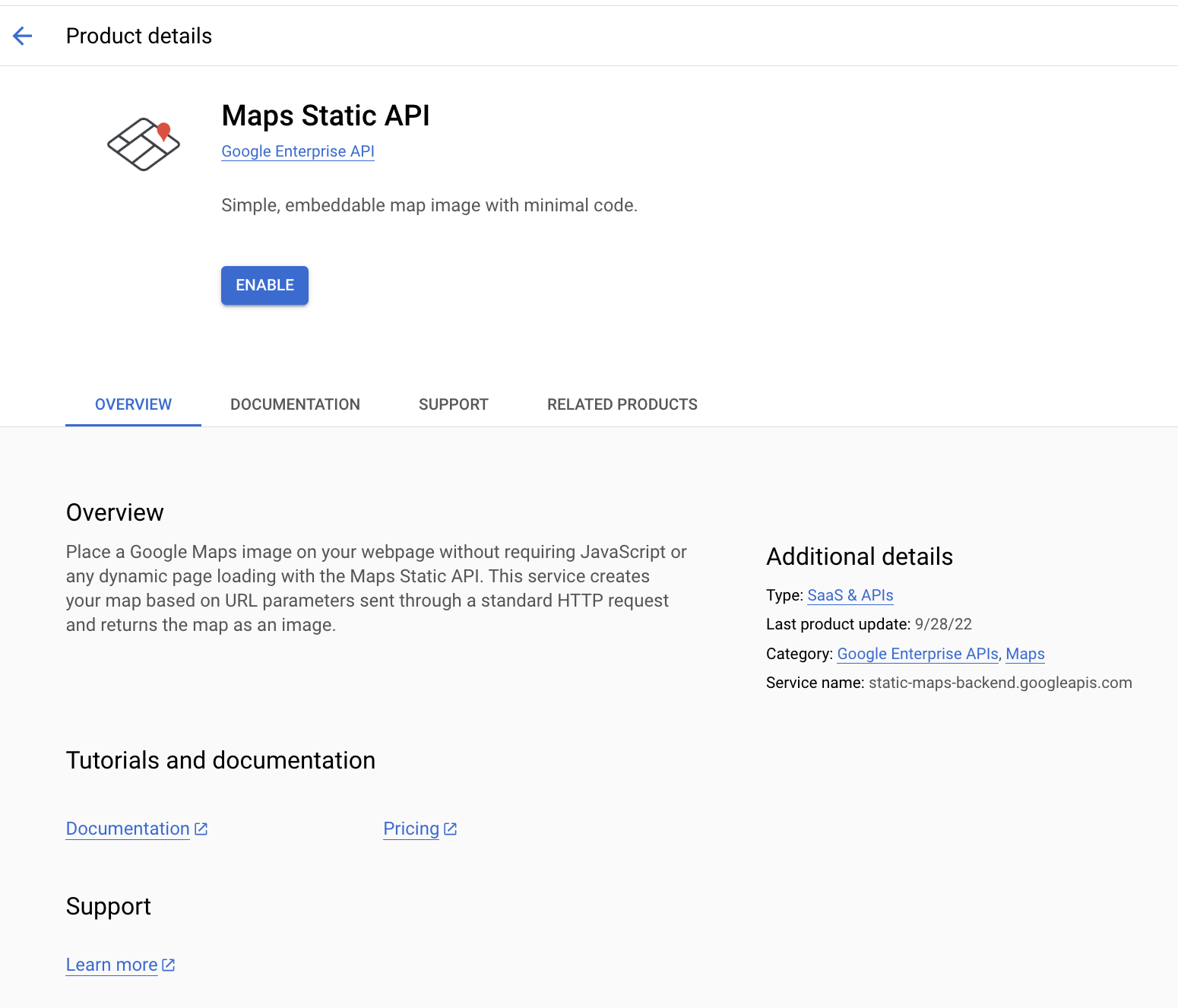
Task: Switch to the DOCUMENTATION tab
Action: [x=295, y=404]
